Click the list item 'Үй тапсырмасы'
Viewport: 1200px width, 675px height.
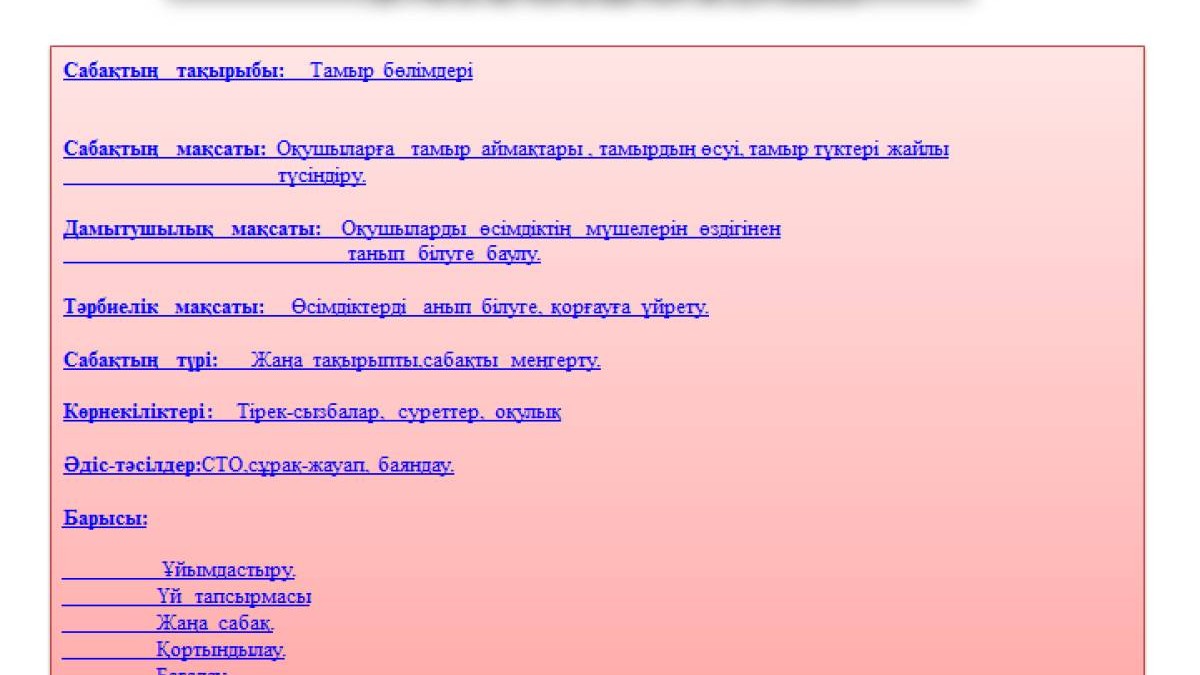(233, 597)
